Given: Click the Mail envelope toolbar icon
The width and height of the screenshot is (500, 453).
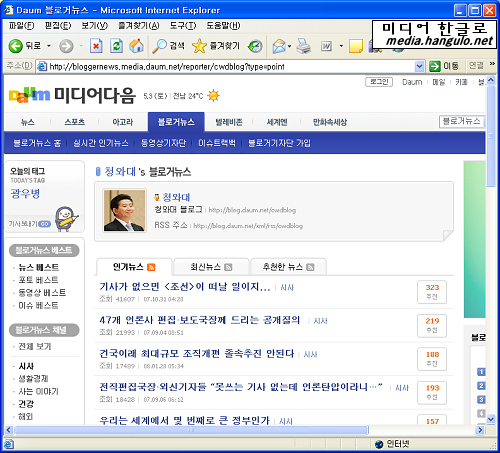Looking at the screenshot, I should pos(279,46).
